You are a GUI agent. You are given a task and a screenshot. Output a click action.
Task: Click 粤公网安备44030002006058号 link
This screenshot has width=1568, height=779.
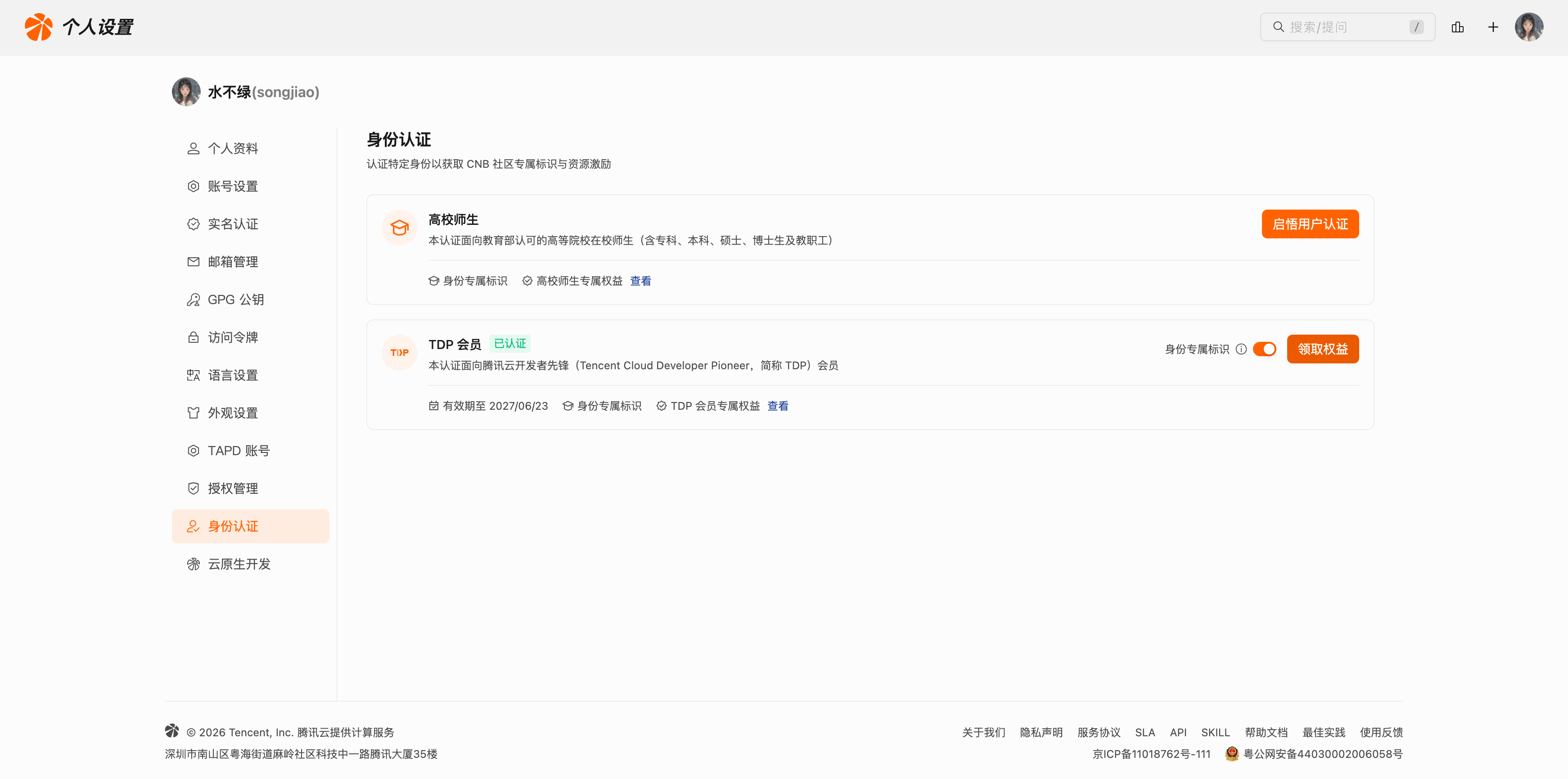pos(1323,754)
